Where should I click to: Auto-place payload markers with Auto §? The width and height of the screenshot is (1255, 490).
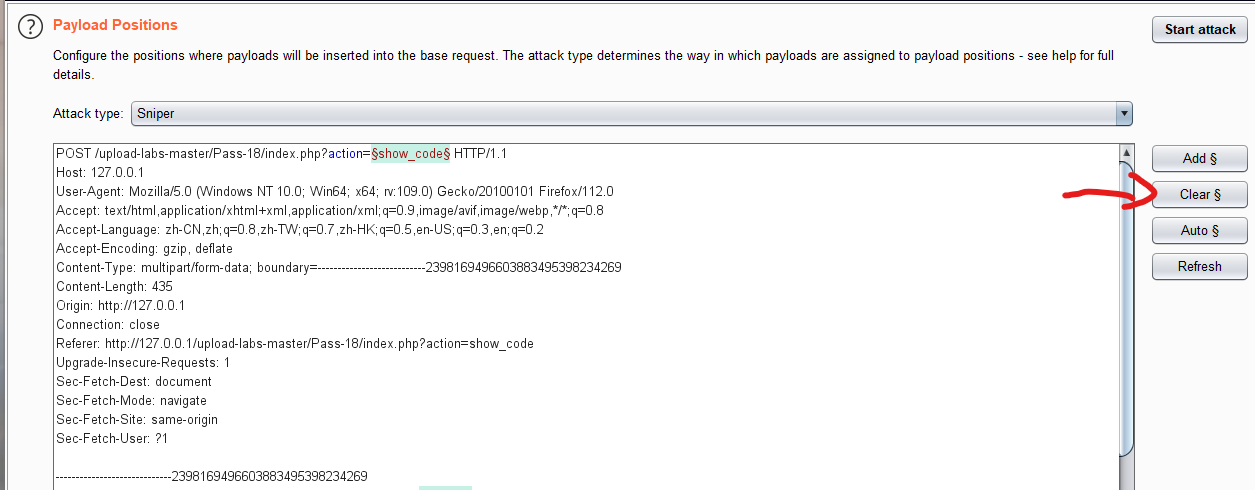tap(1200, 230)
